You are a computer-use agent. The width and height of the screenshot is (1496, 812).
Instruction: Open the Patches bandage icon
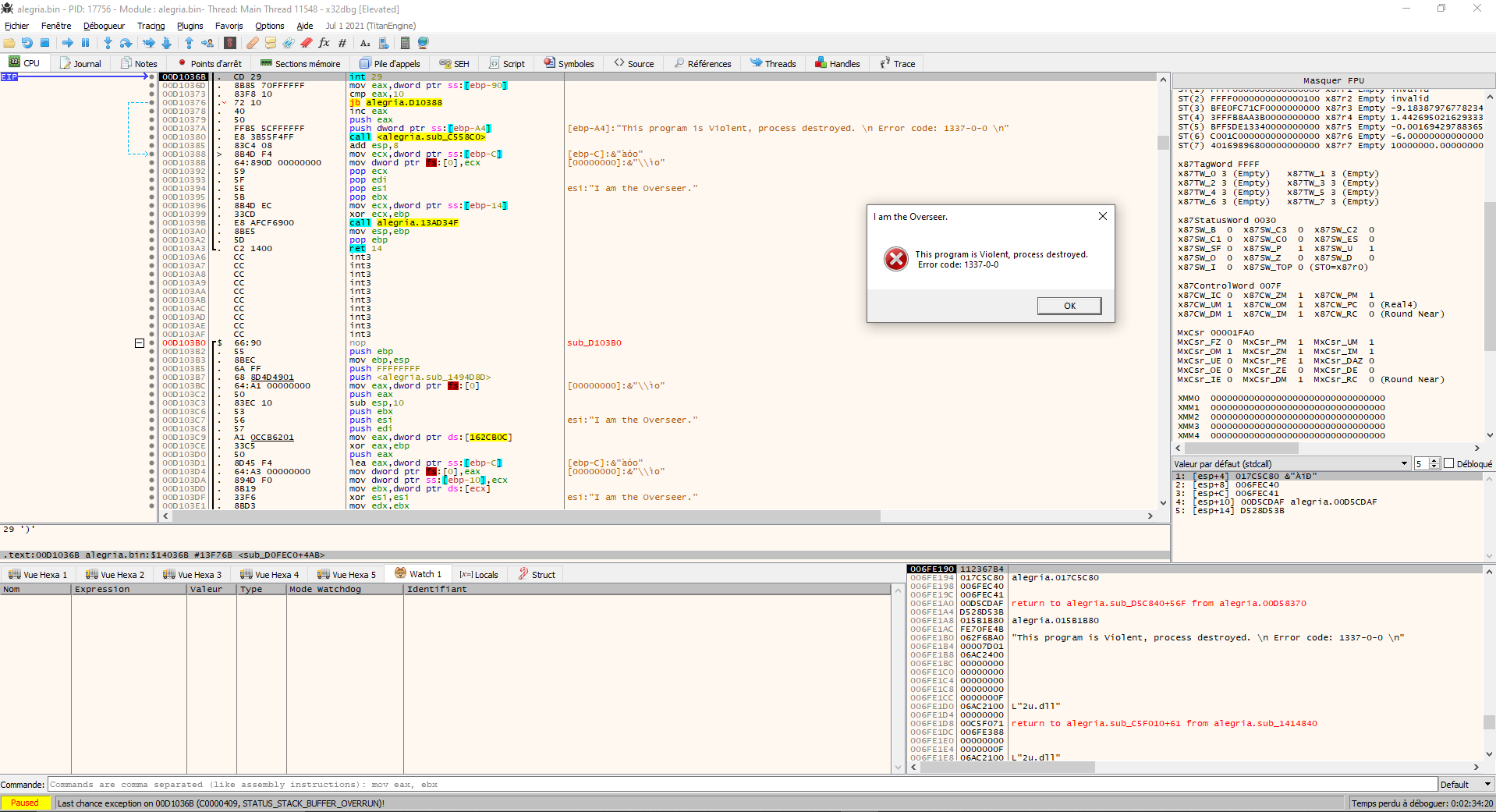coord(252,43)
